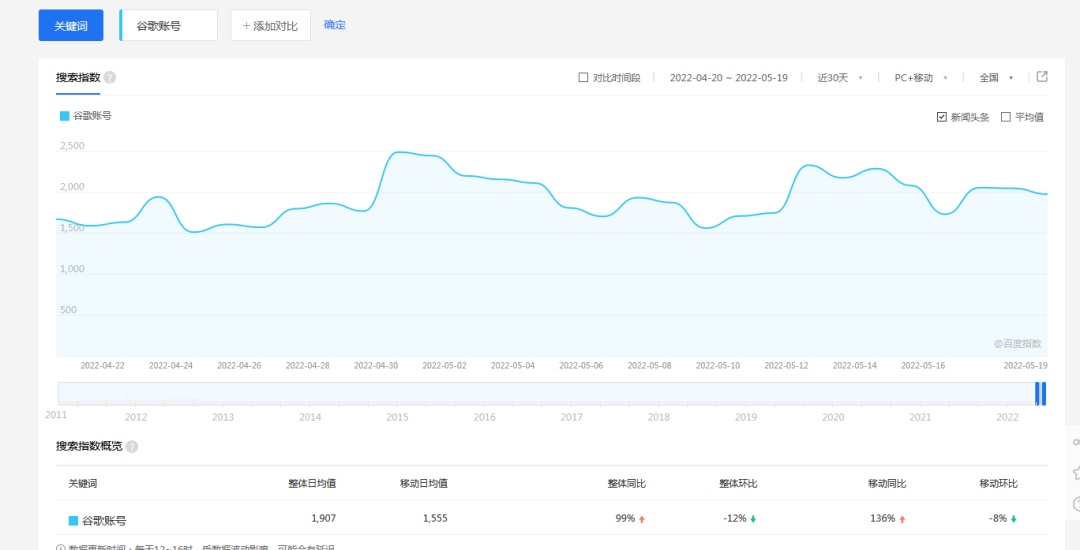Expand the 近30天 period dropdown
The width and height of the screenshot is (1080, 550).
pos(840,77)
